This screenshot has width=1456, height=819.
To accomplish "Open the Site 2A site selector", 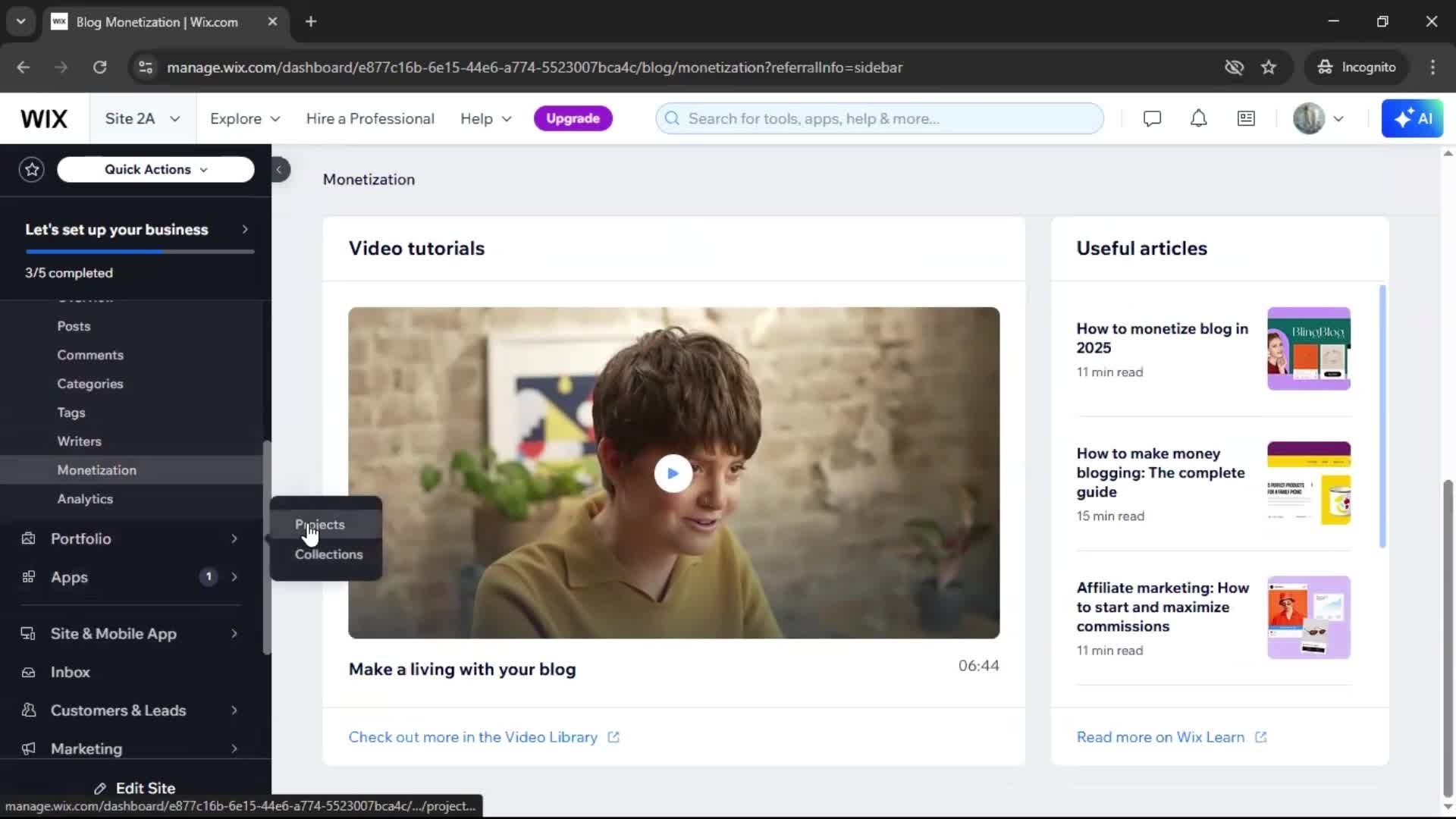I will (x=143, y=118).
